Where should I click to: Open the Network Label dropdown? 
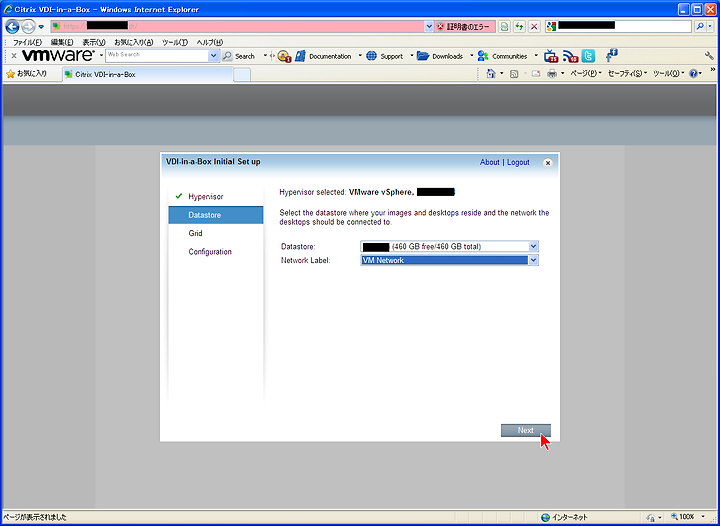point(449,260)
